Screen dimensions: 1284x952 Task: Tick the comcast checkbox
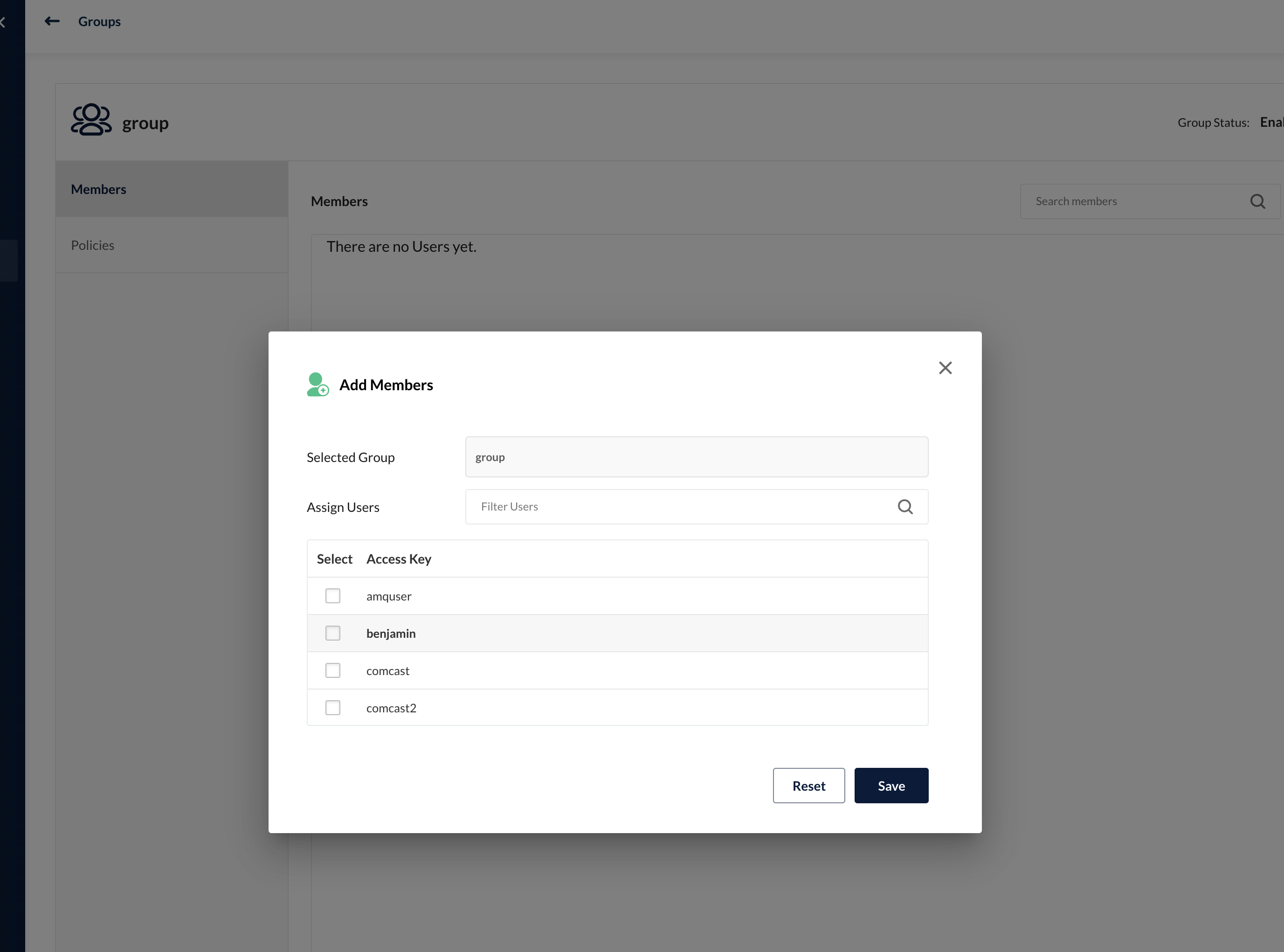pyautogui.click(x=332, y=670)
